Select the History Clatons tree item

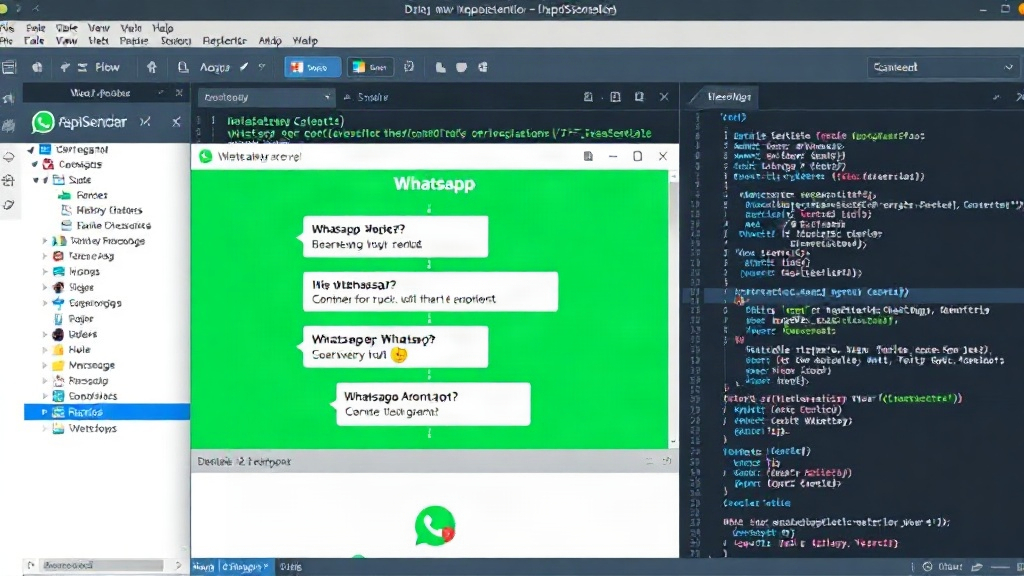[109, 210]
